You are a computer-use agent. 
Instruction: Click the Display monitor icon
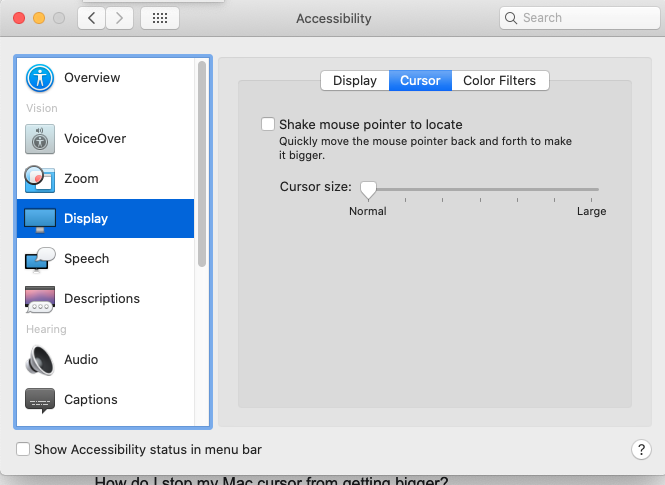[40, 219]
